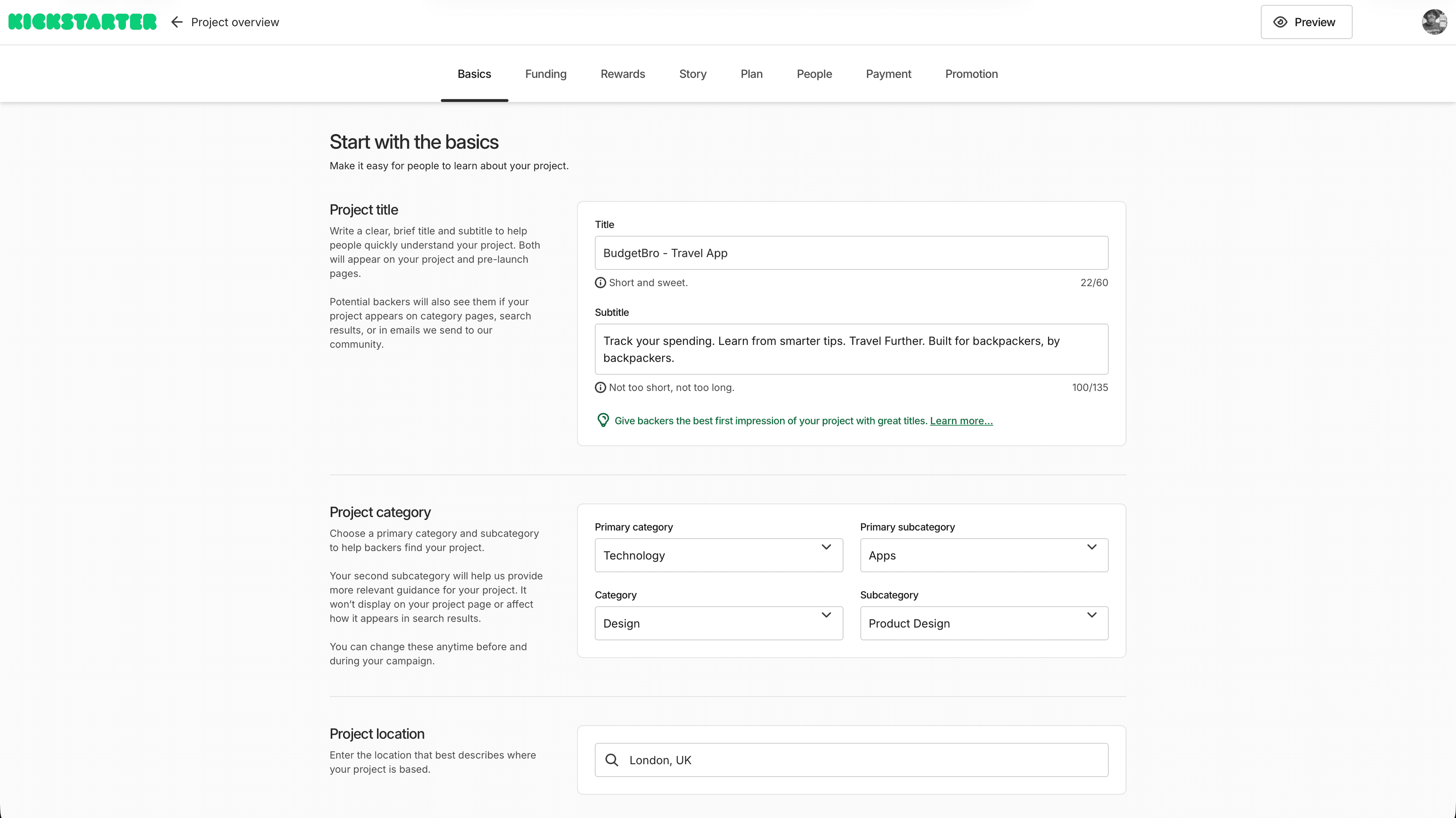The height and width of the screenshot is (818, 1456).
Task: Click the magnifying glass in the location field
Action: [x=612, y=760]
